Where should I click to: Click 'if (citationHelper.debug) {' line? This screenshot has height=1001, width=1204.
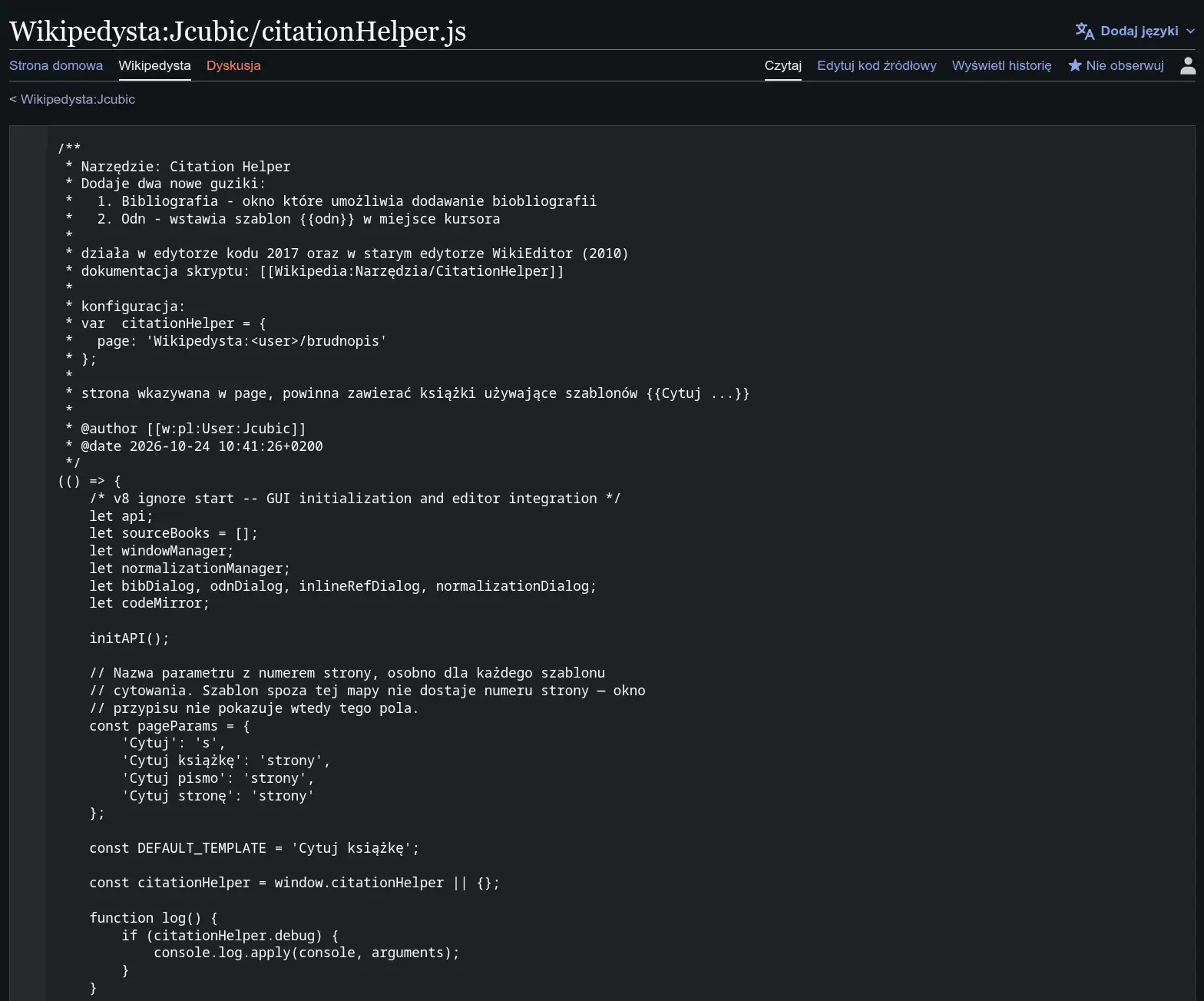[x=230, y=936]
